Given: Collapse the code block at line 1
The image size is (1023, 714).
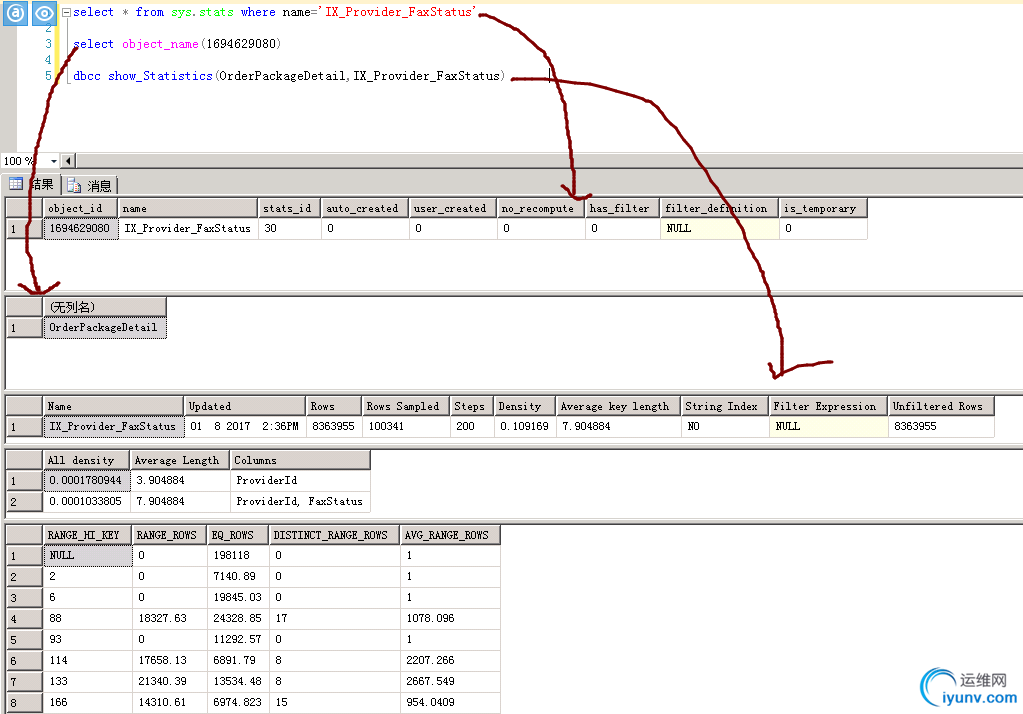Looking at the screenshot, I should [x=66, y=12].
